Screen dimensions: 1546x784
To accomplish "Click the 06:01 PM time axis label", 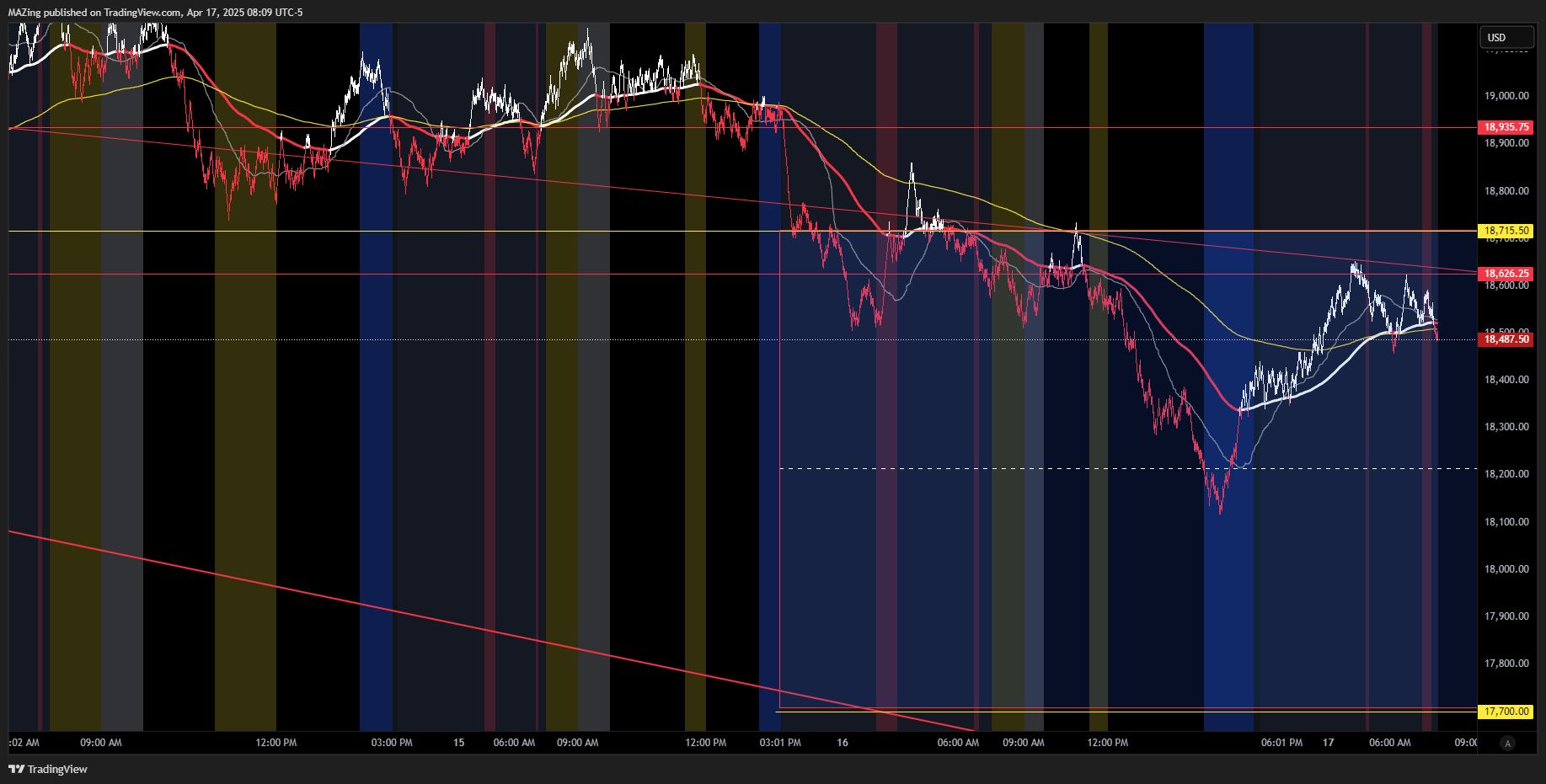I will (1281, 743).
